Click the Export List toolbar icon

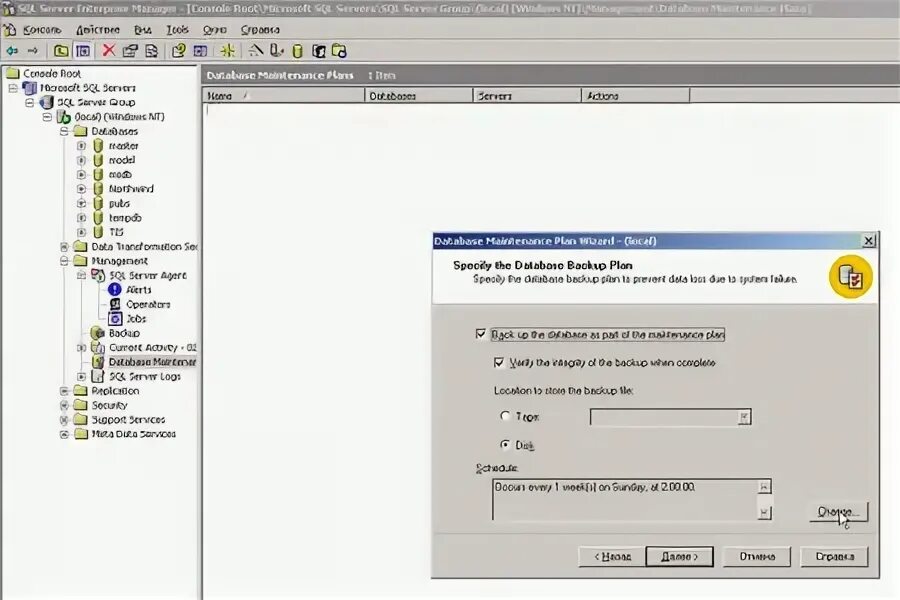pos(152,51)
